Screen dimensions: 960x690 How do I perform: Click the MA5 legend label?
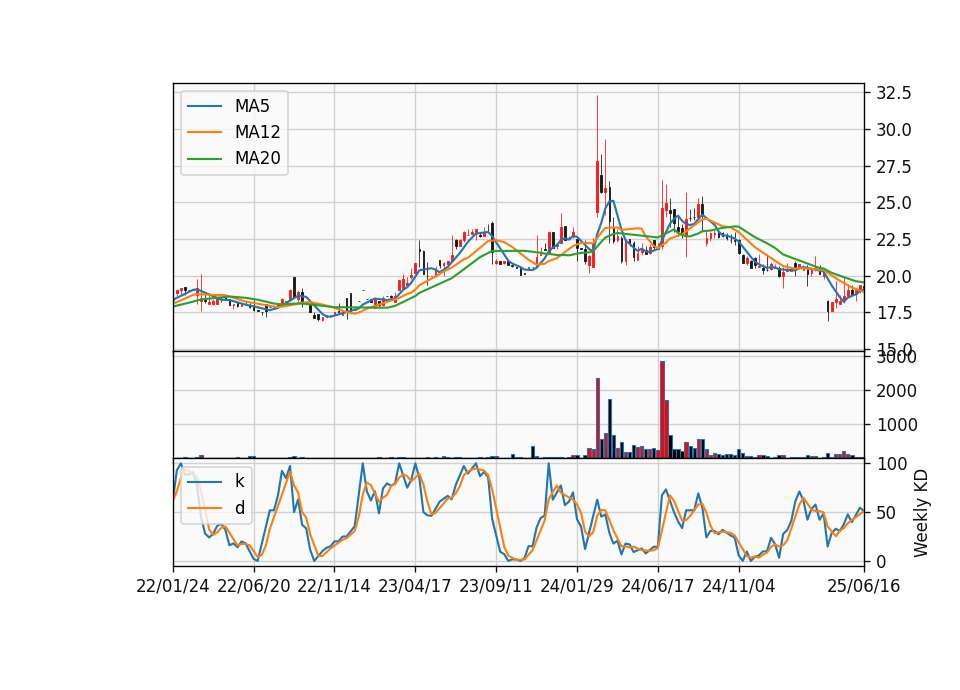click(x=252, y=106)
